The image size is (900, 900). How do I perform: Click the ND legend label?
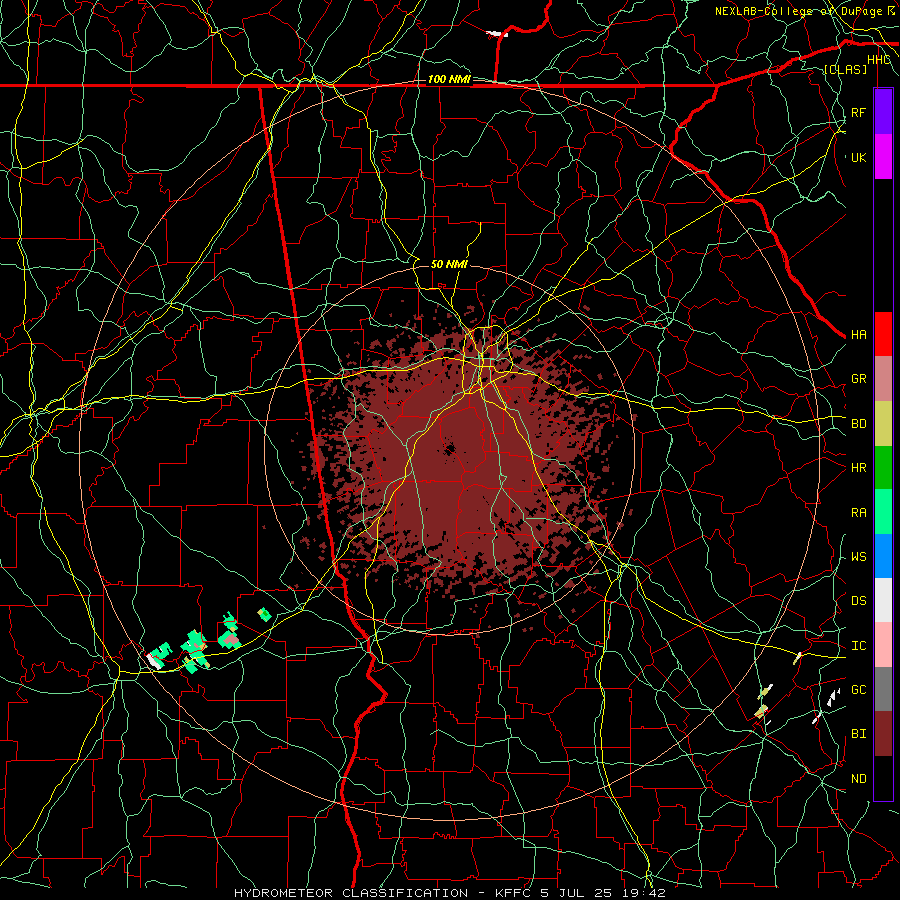point(858,779)
